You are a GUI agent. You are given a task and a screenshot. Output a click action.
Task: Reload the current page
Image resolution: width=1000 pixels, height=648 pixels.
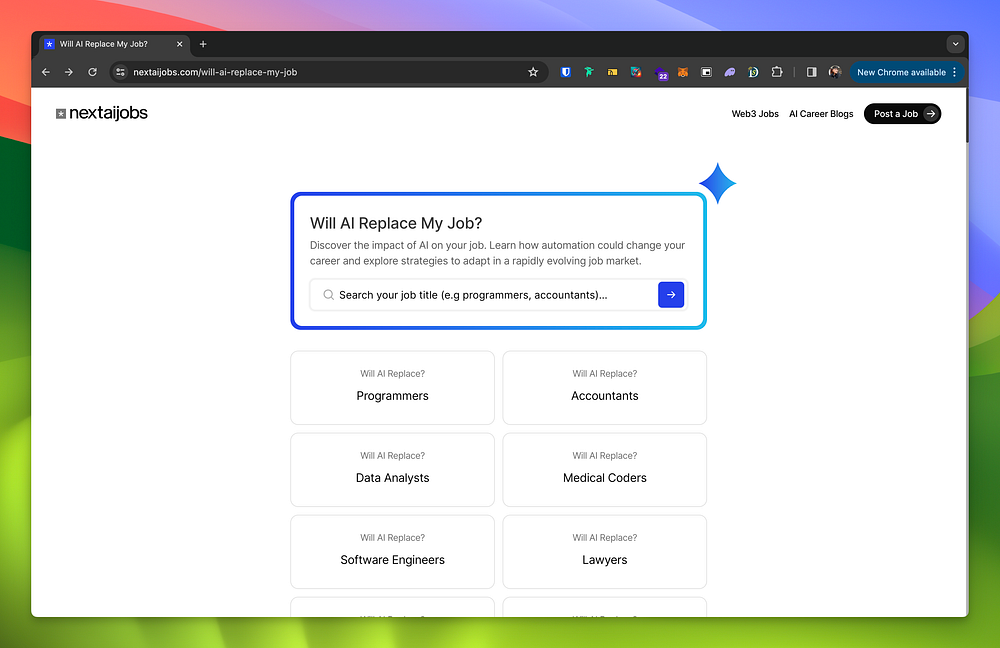point(92,72)
